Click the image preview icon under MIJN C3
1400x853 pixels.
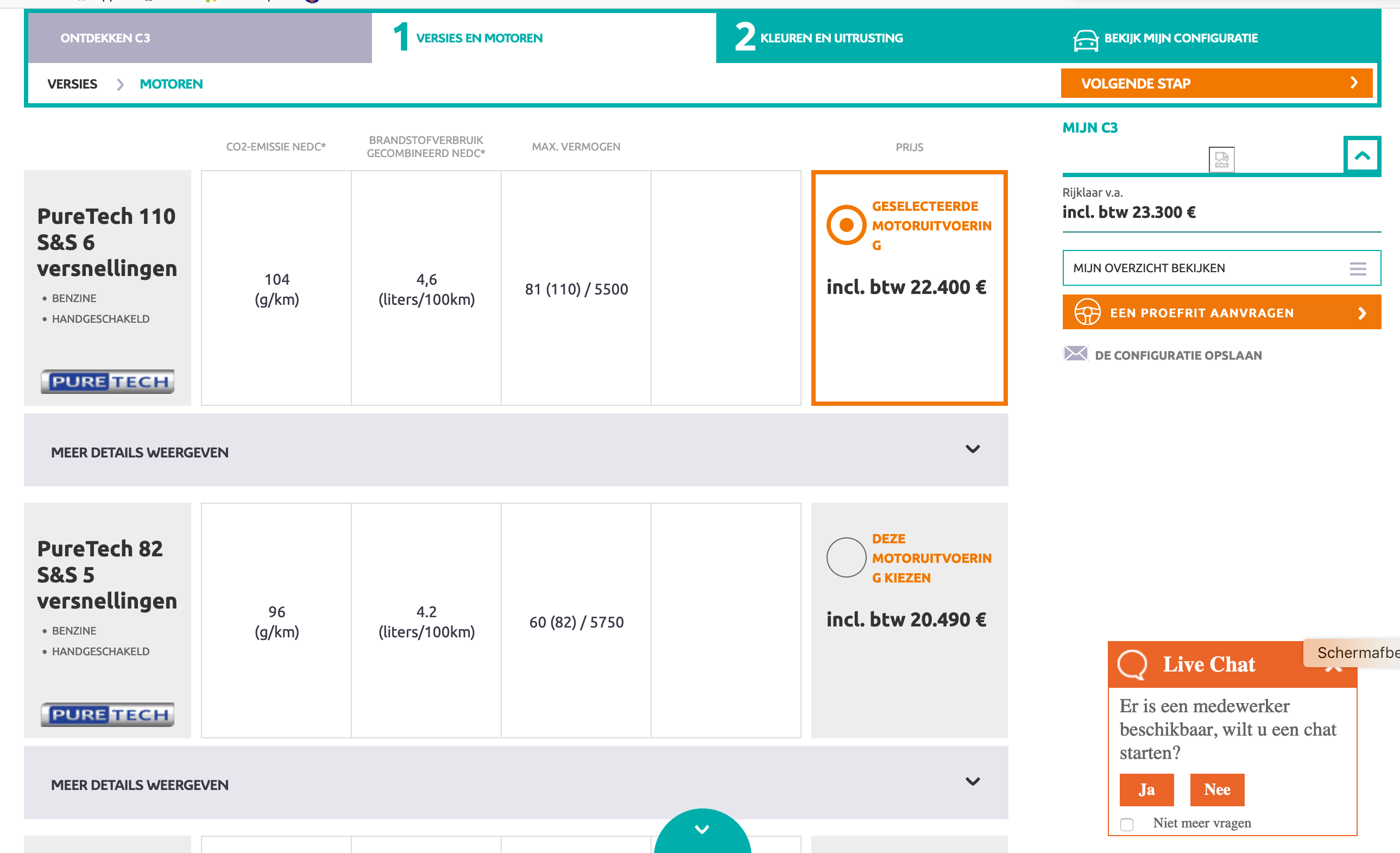[x=1221, y=160]
